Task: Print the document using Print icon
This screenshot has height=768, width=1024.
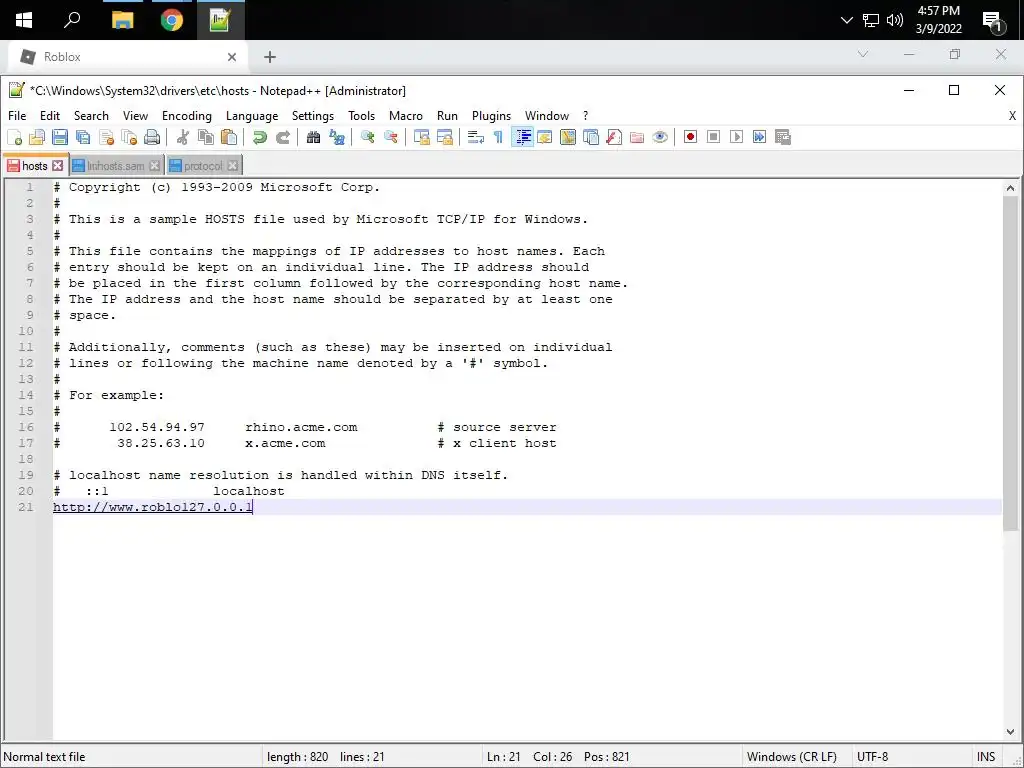Action: (x=152, y=137)
